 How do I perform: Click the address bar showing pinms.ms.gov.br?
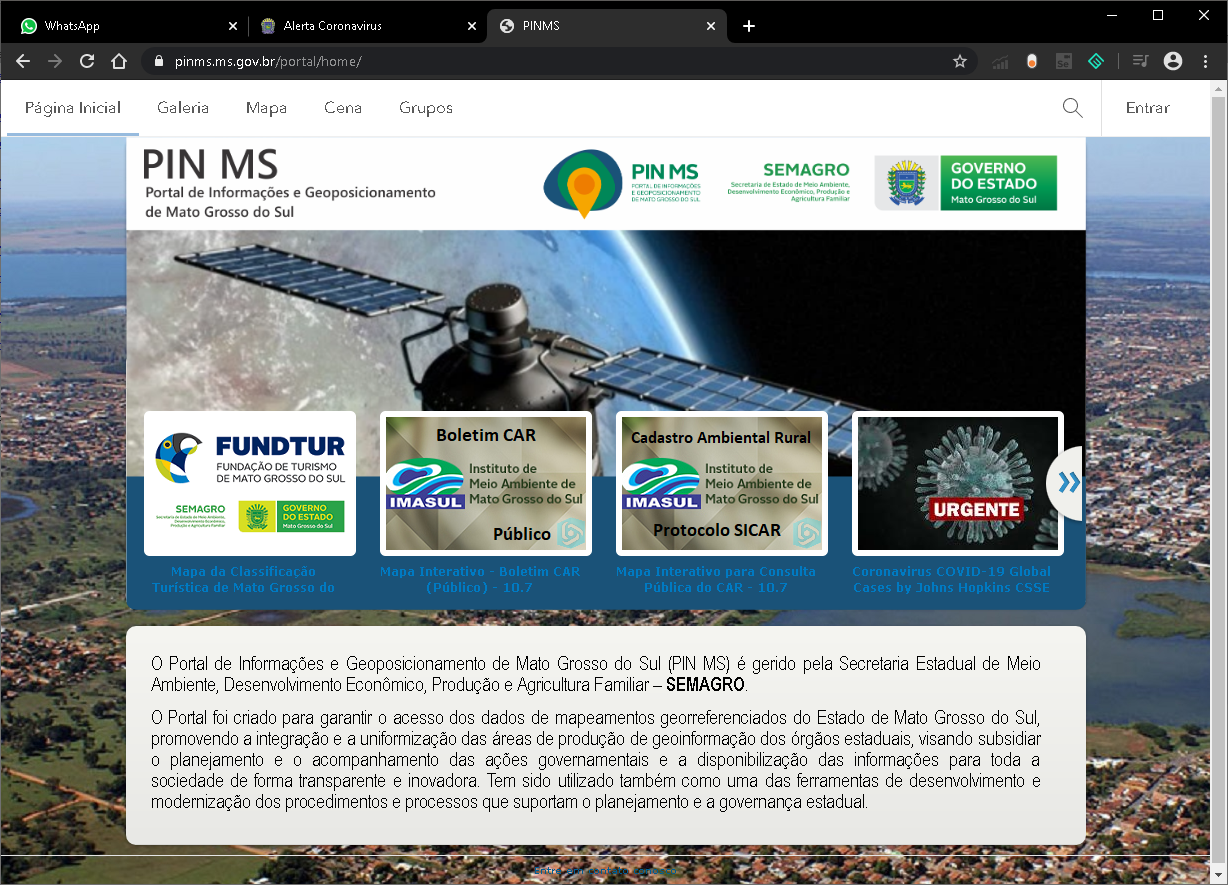[x=550, y=61]
